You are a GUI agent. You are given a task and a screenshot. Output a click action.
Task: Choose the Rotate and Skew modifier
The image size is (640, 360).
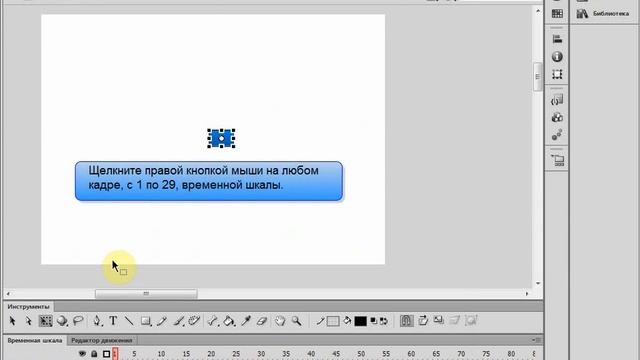(423, 320)
